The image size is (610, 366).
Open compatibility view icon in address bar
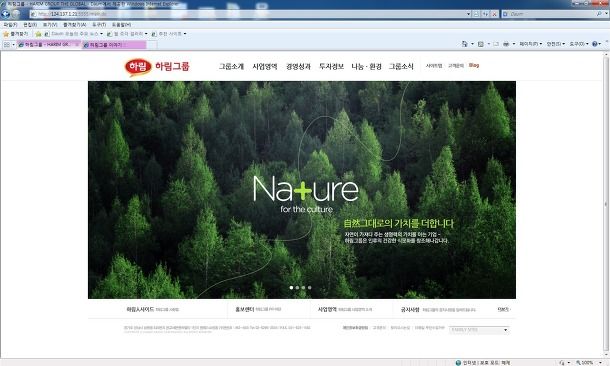(477, 14)
